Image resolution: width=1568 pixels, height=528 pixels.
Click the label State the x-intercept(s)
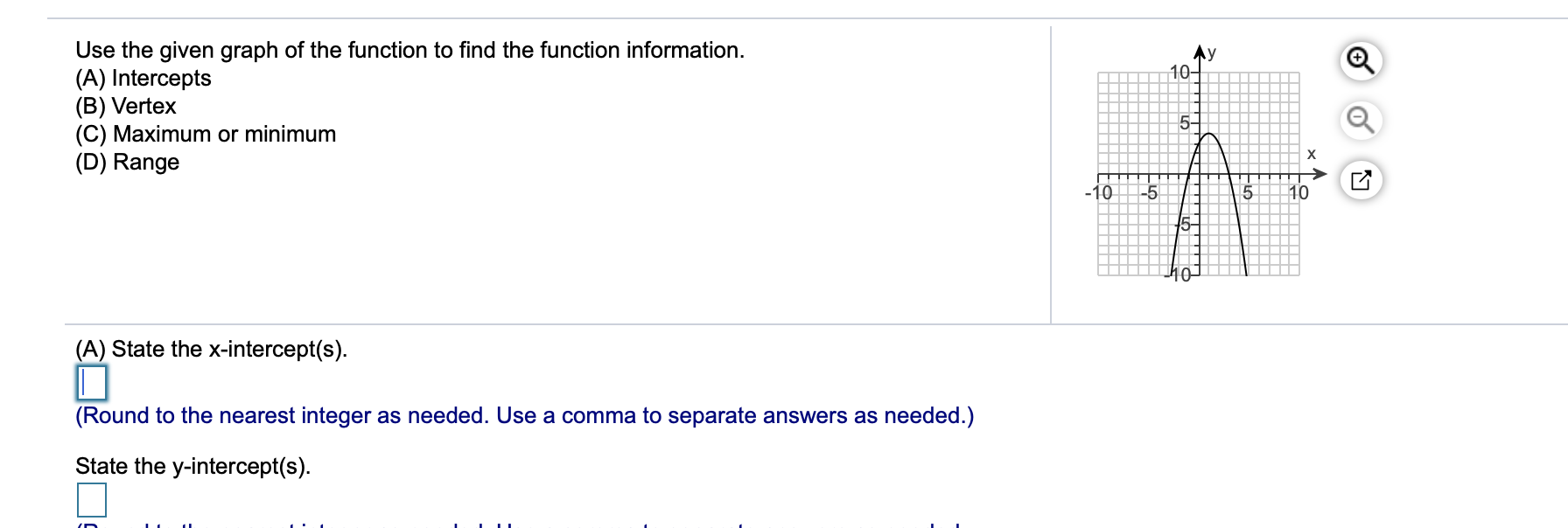213,350
